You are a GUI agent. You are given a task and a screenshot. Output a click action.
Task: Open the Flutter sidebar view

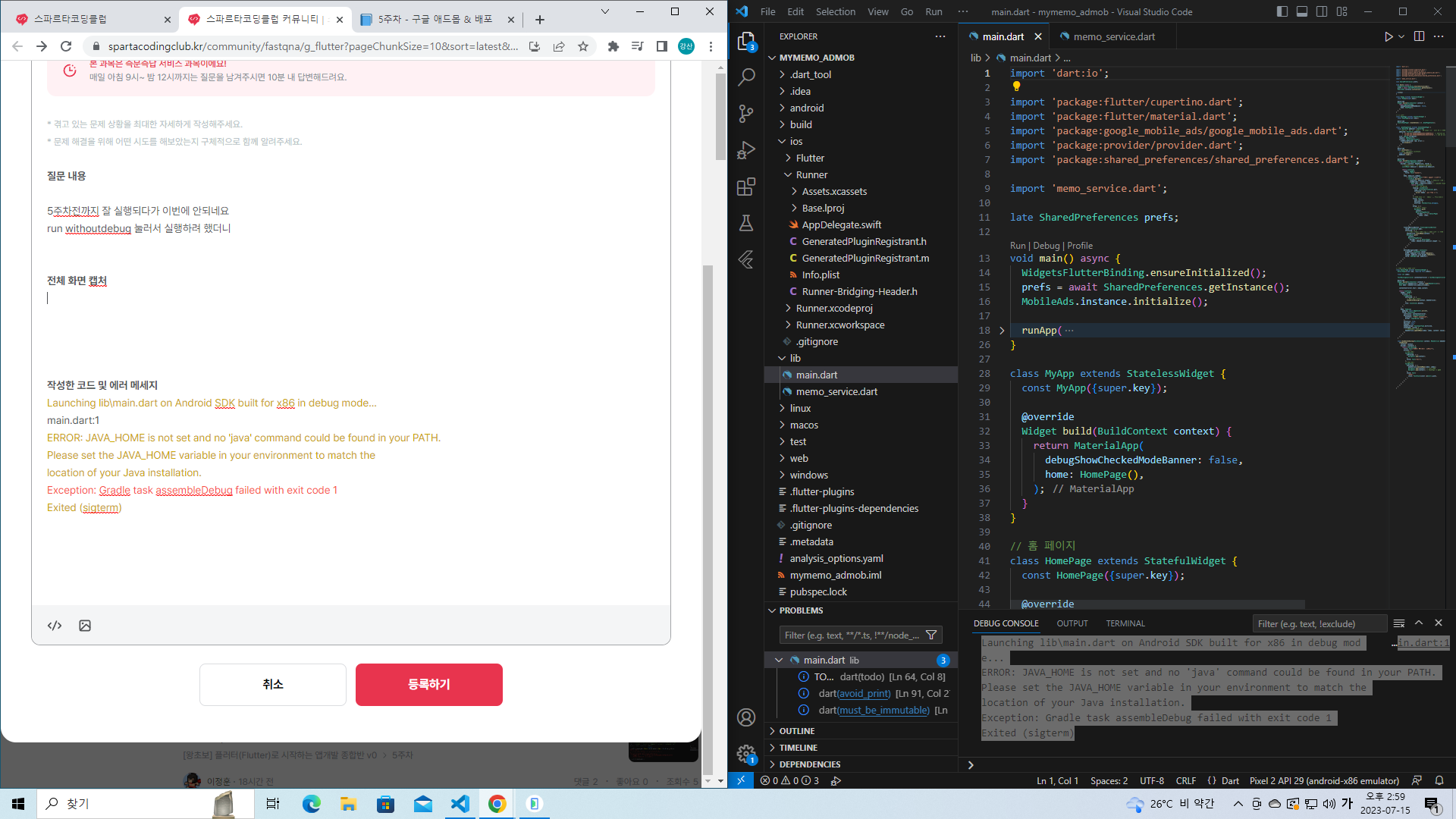pyautogui.click(x=746, y=259)
